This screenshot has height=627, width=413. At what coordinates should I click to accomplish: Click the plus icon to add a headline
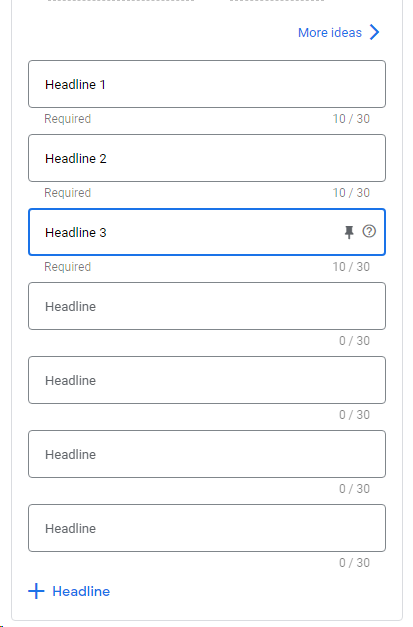36,591
